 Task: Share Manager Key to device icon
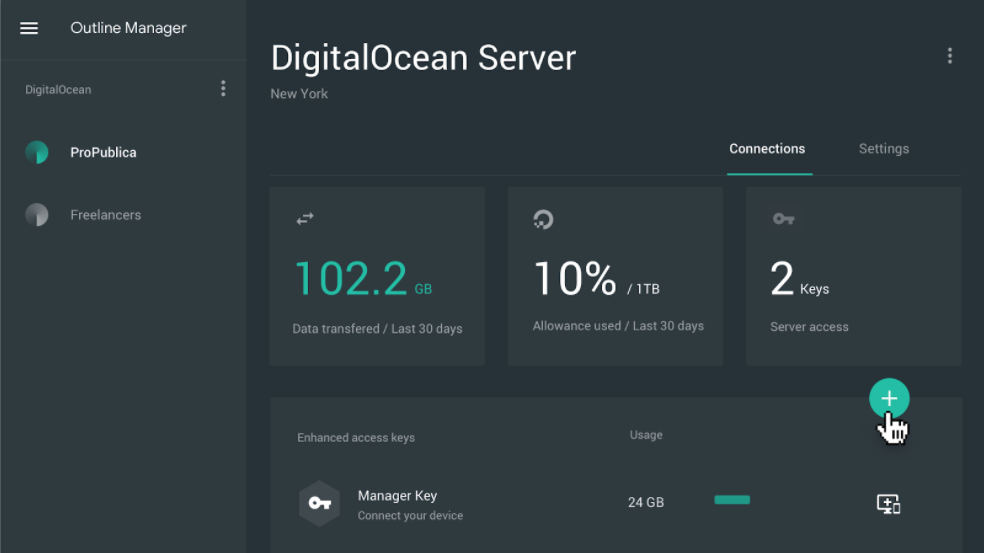(888, 503)
